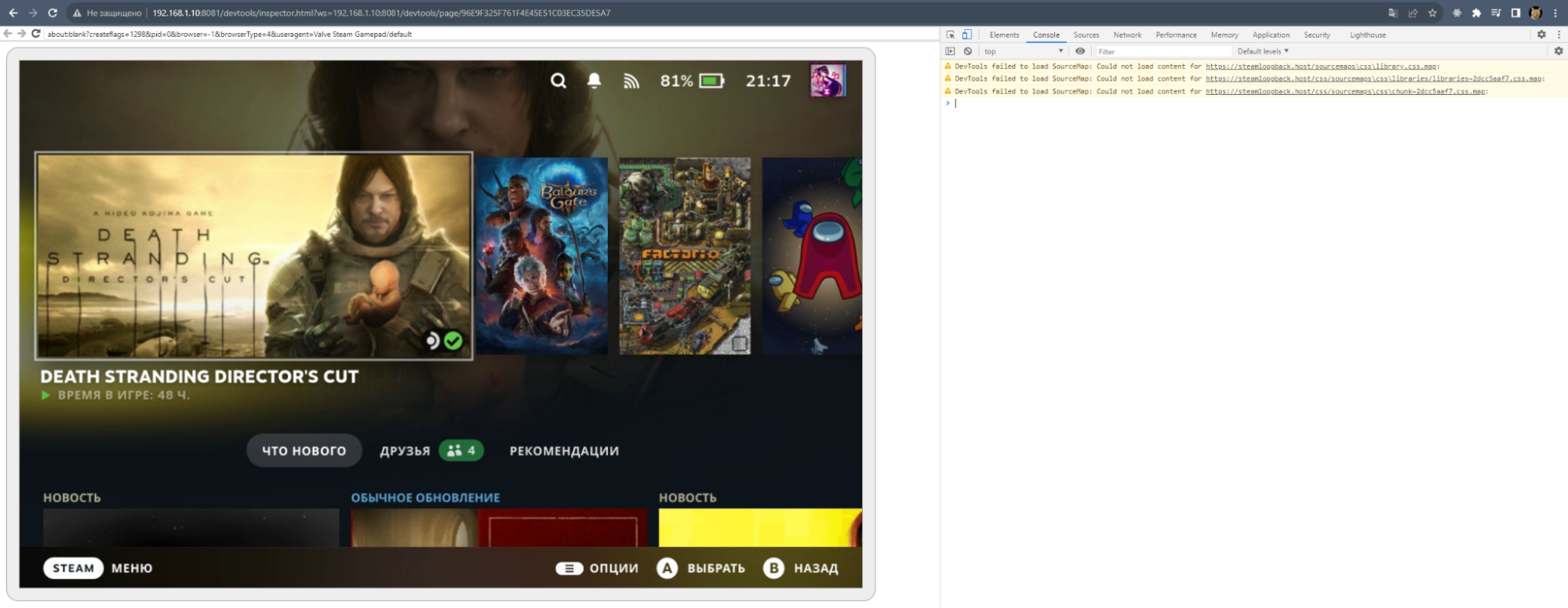Open Chrome profile cat avatar

point(1536,13)
